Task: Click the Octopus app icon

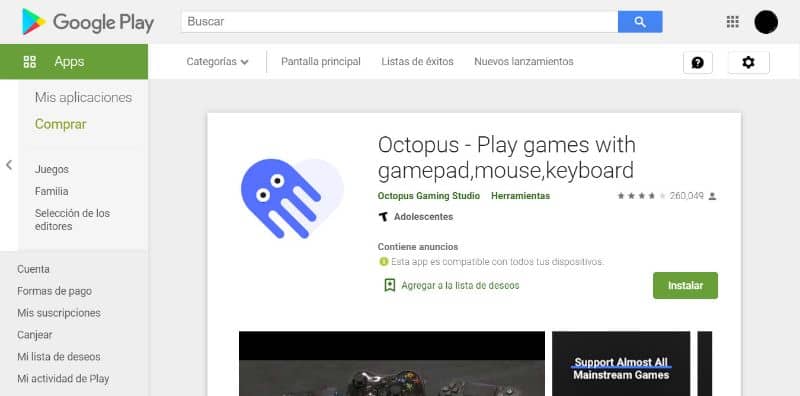Action: coord(292,198)
